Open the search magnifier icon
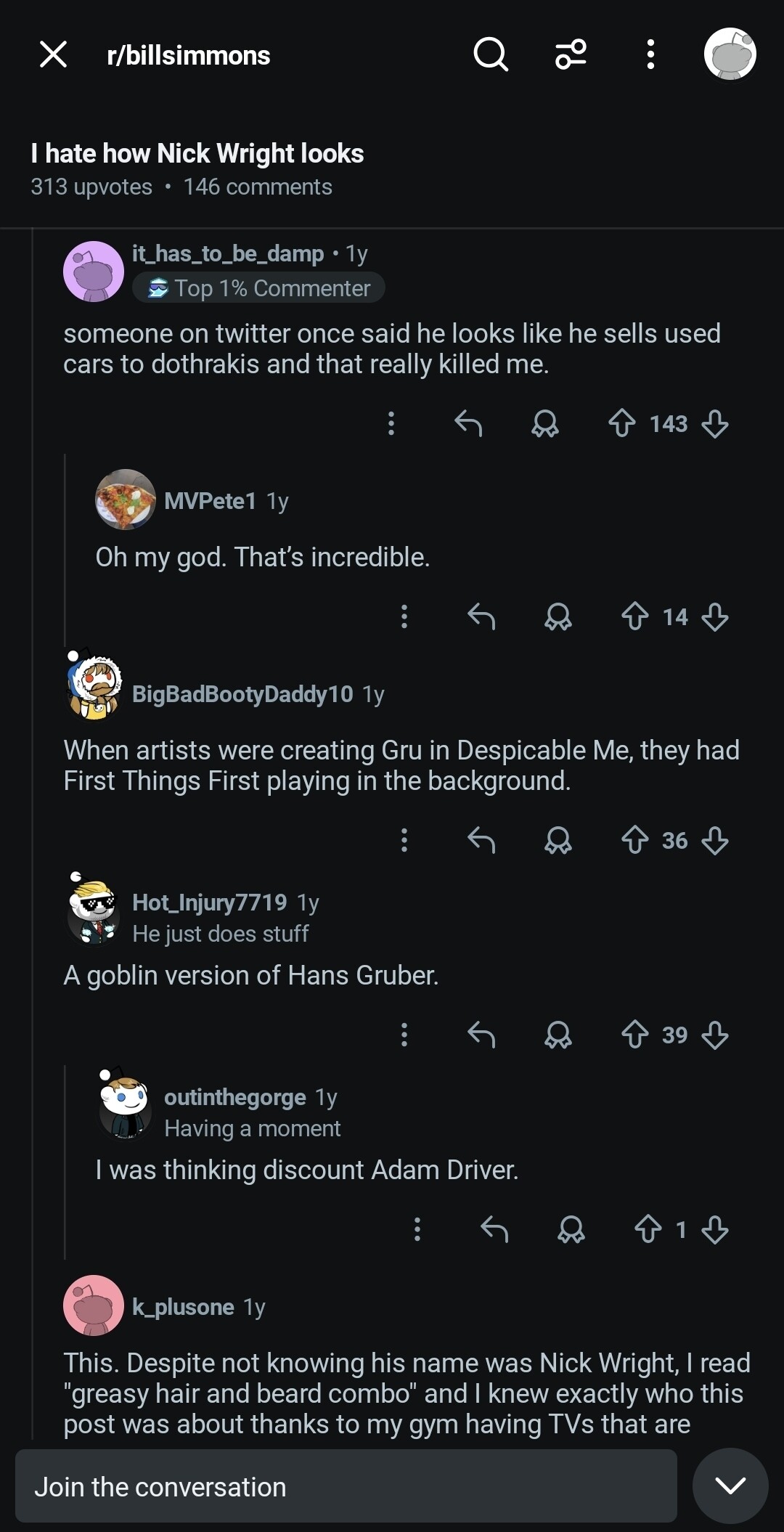This screenshot has height=1532, width=784. 491,54
